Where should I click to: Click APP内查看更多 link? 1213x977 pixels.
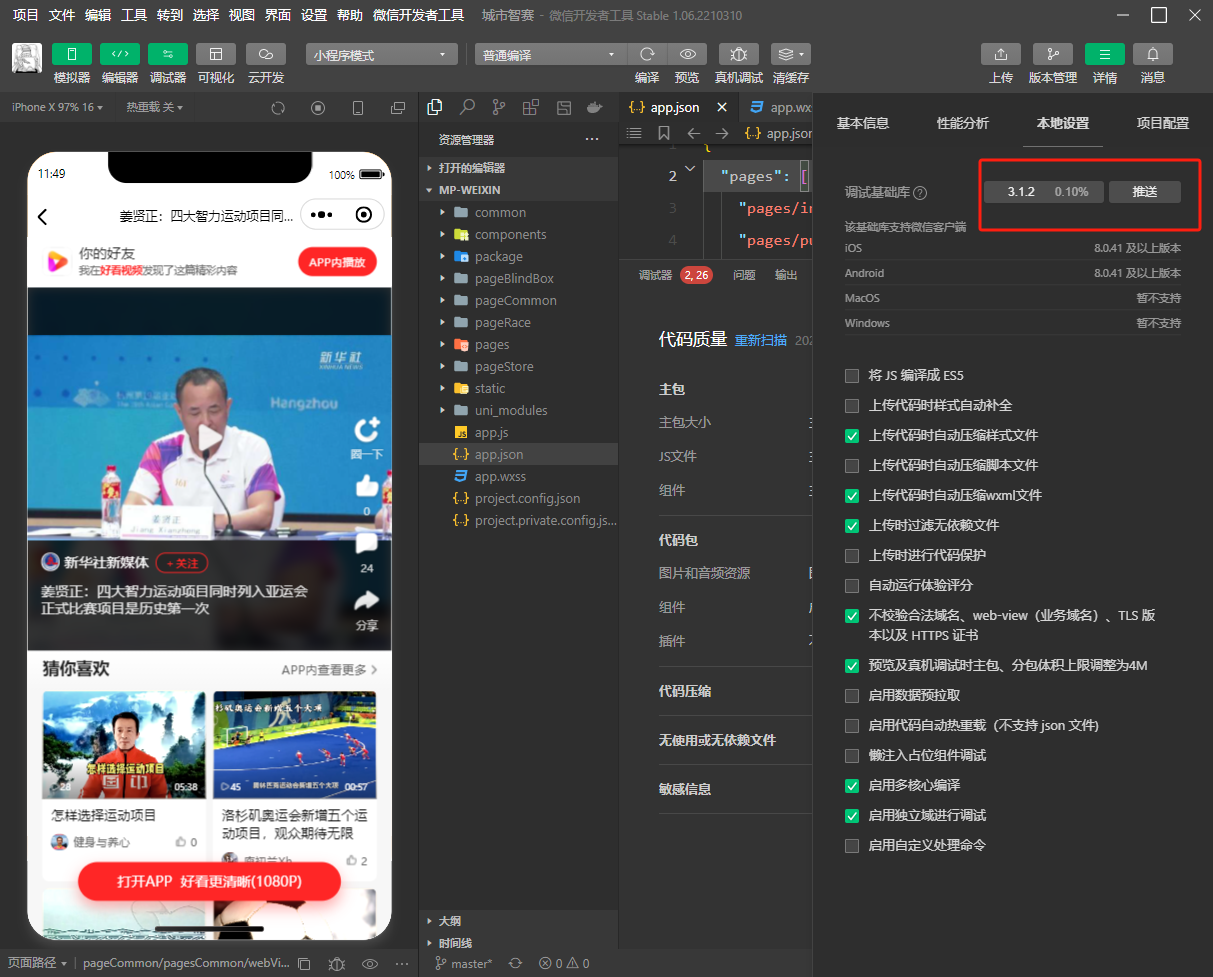click(329, 670)
